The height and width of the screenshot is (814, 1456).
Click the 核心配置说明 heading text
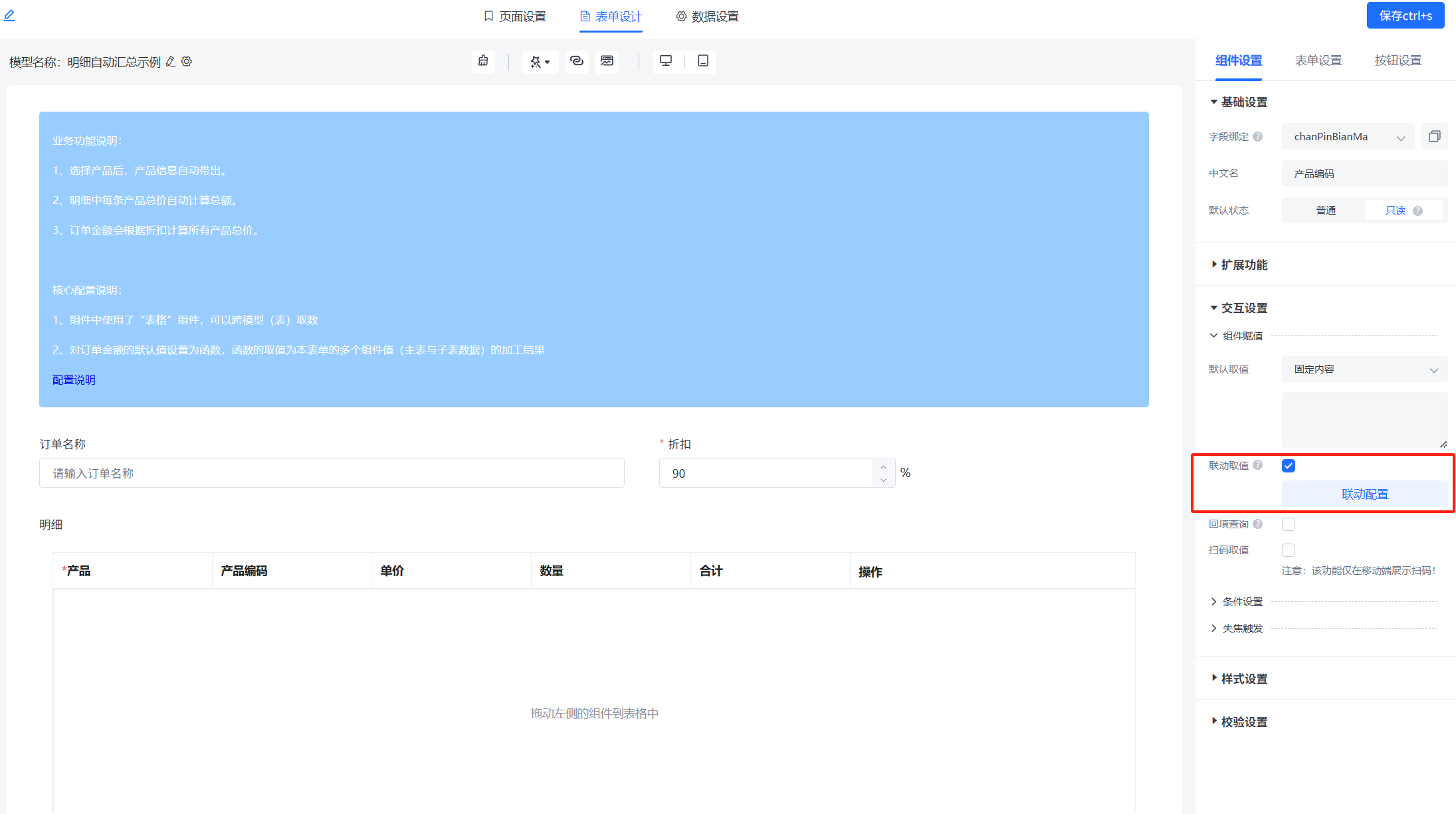point(87,290)
